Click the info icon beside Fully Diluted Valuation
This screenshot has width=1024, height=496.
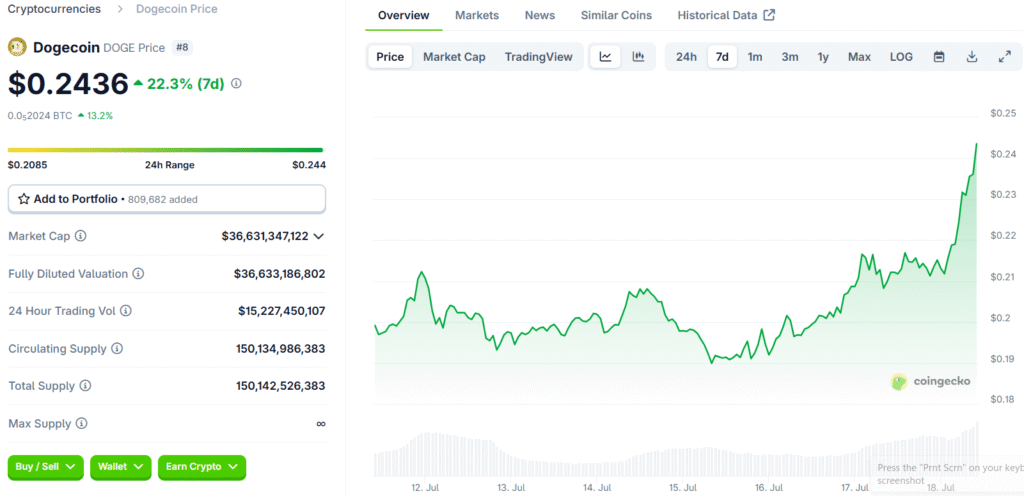(138, 273)
